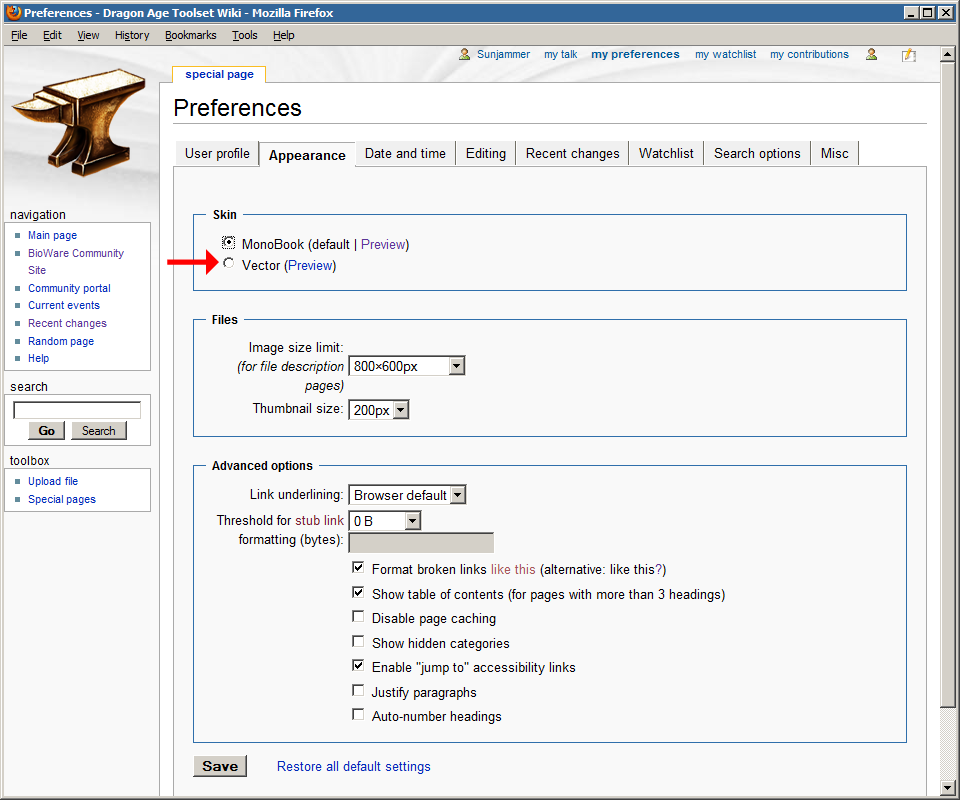Image resolution: width=960 pixels, height=800 pixels.
Task: Click Restore all default settings link
Action: [x=353, y=767]
